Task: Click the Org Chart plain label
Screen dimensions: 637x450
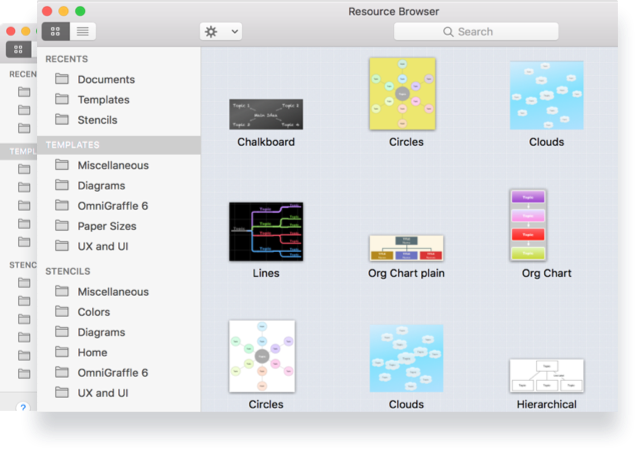Action: pyautogui.click(x=406, y=273)
